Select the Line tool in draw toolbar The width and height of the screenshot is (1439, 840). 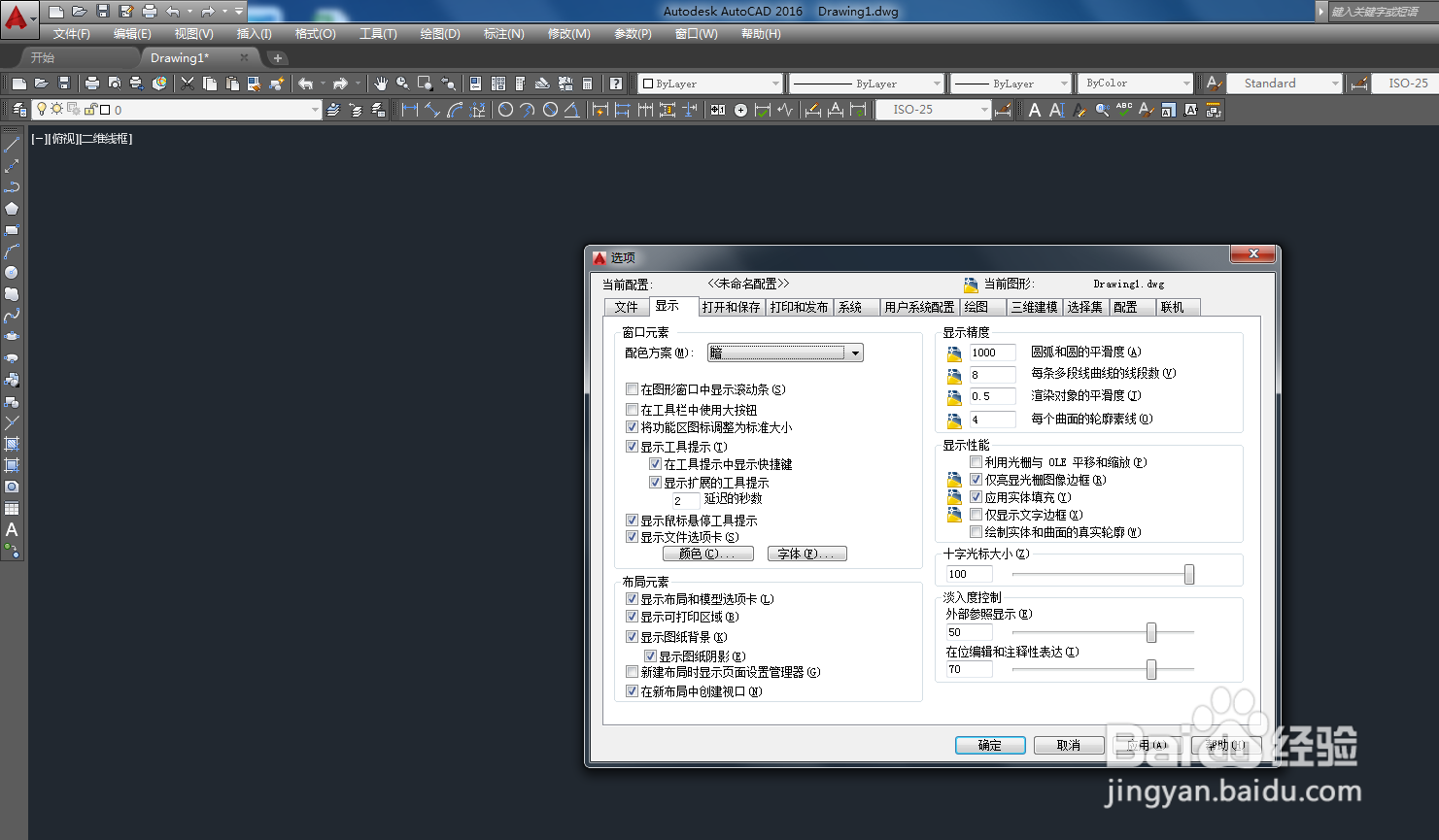(12, 145)
